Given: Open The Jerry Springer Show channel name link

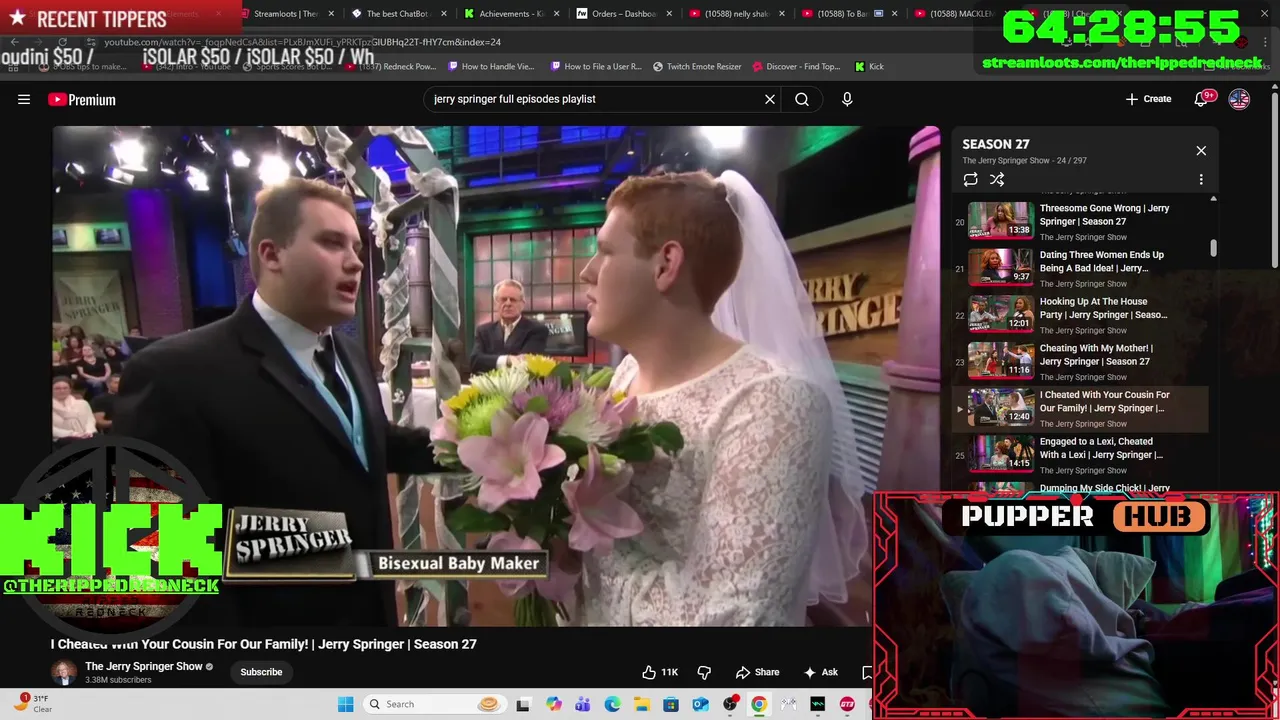Looking at the screenshot, I should coord(144,666).
